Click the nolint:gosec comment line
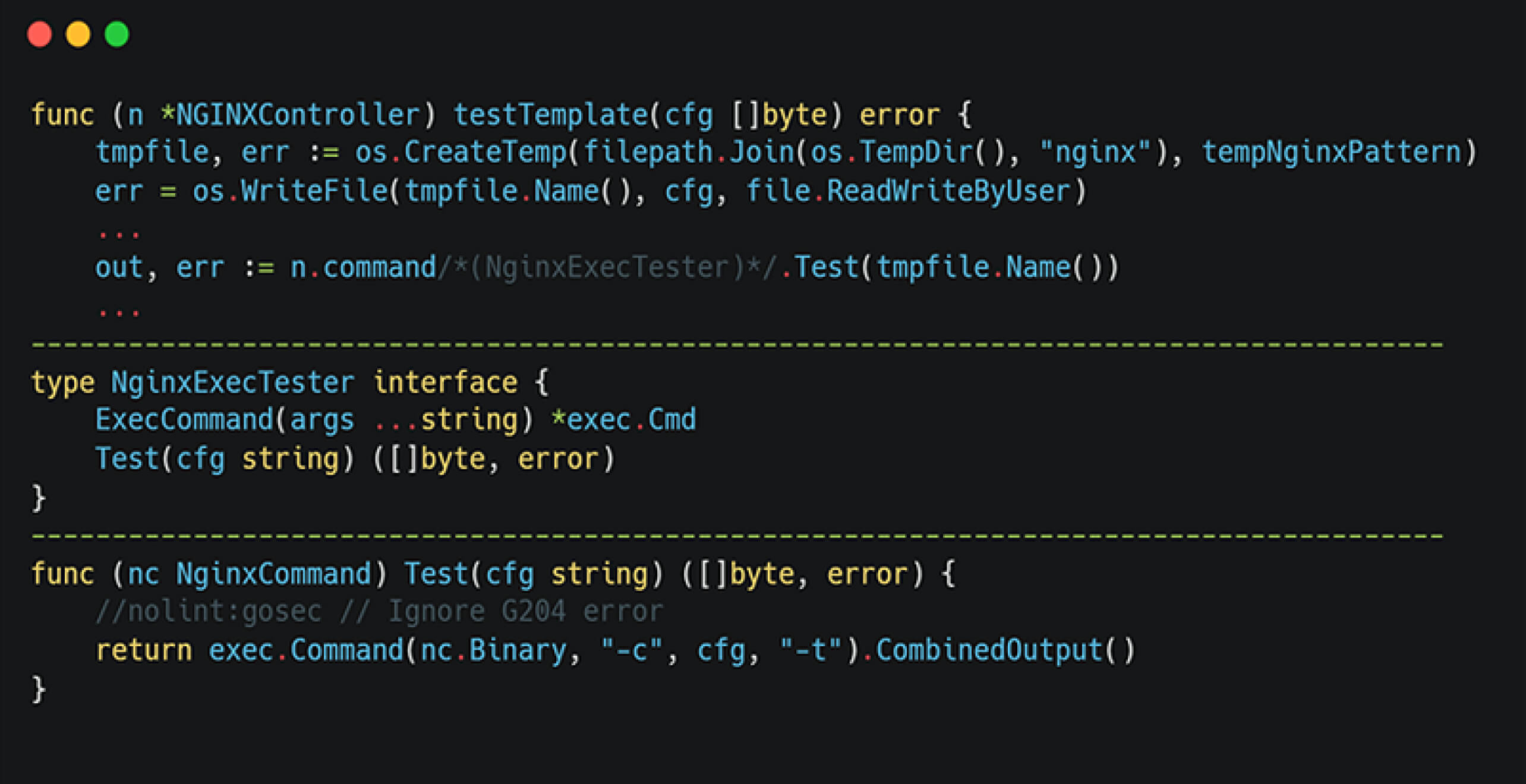Viewport: 1526px width, 784px height. point(379,612)
